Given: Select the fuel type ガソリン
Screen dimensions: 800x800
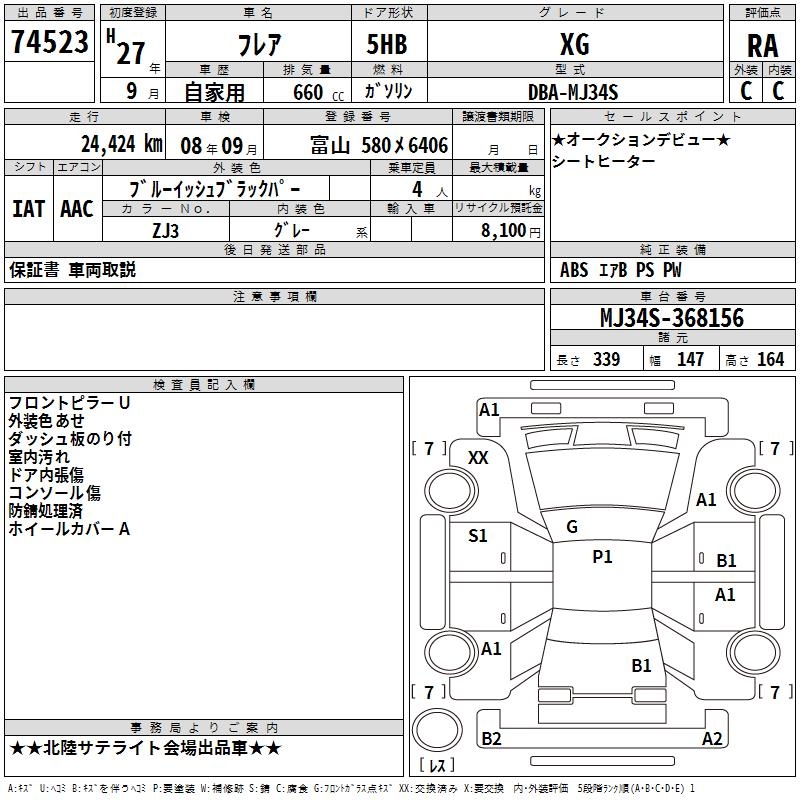Looking at the screenshot, I should point(388,91).
